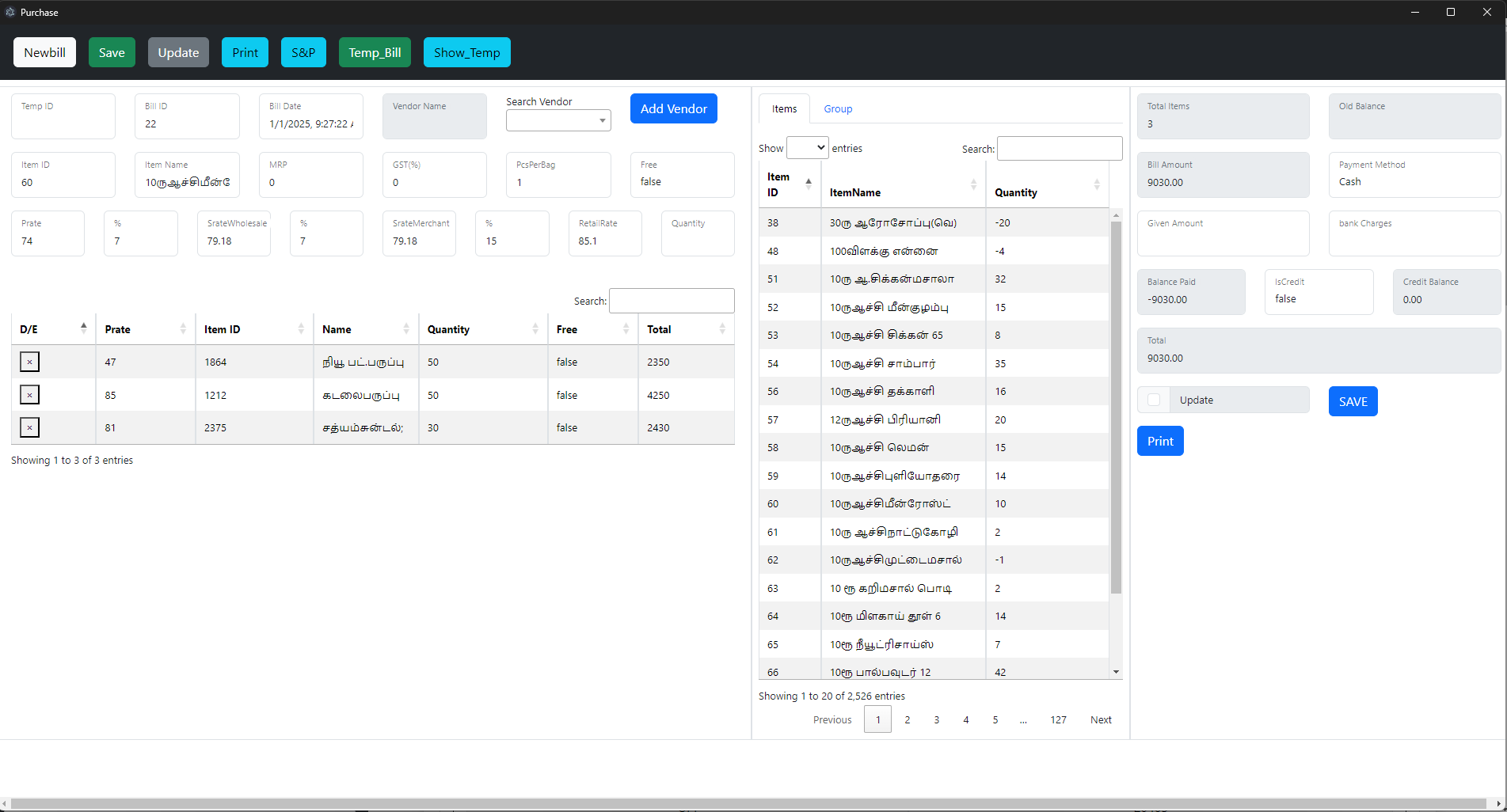Open the Search Vendor dropdown
The width and height of the screenshot is (1507, 812).
tap(558, 120)
